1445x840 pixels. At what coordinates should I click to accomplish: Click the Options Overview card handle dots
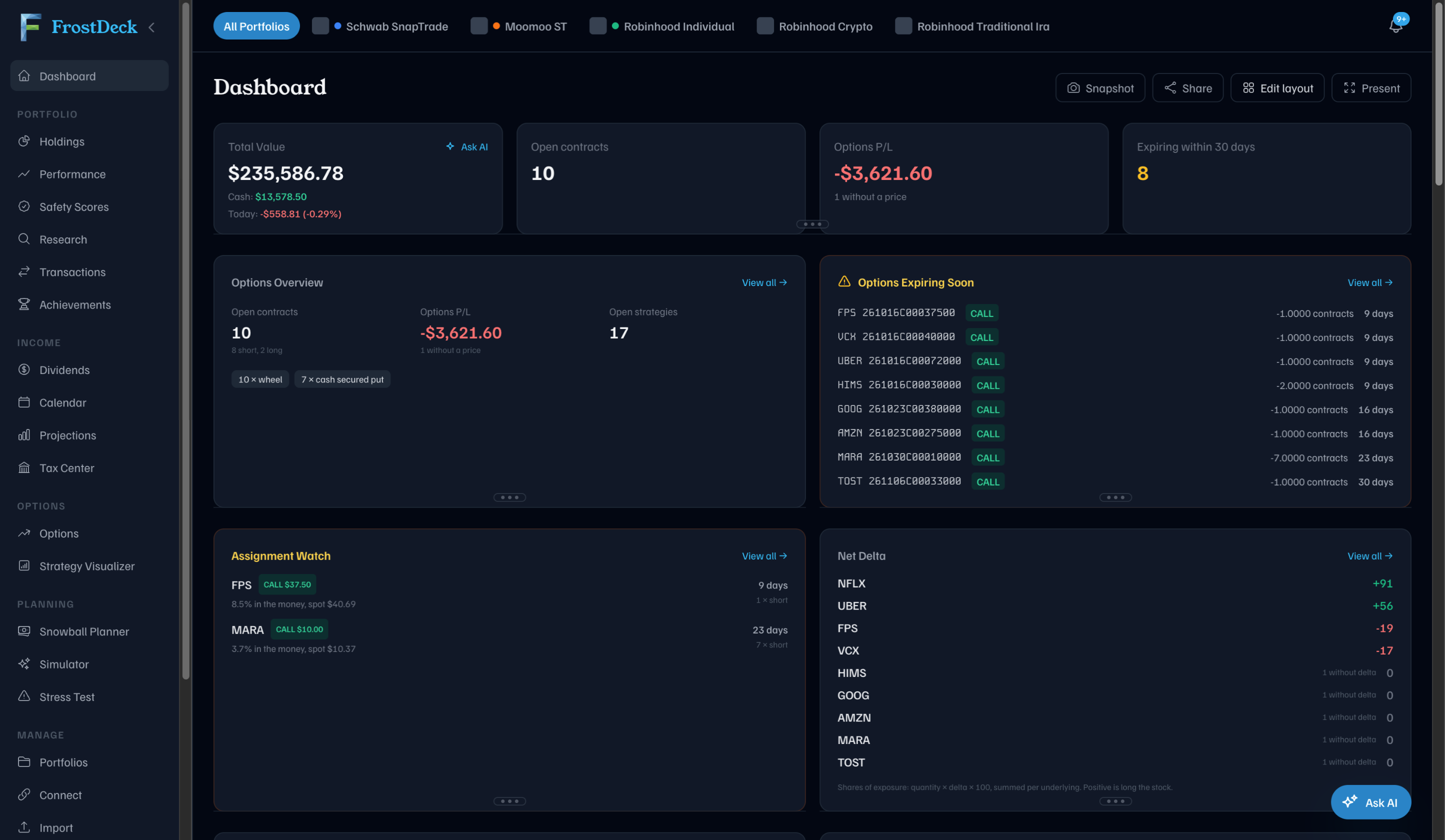(510, 497)
